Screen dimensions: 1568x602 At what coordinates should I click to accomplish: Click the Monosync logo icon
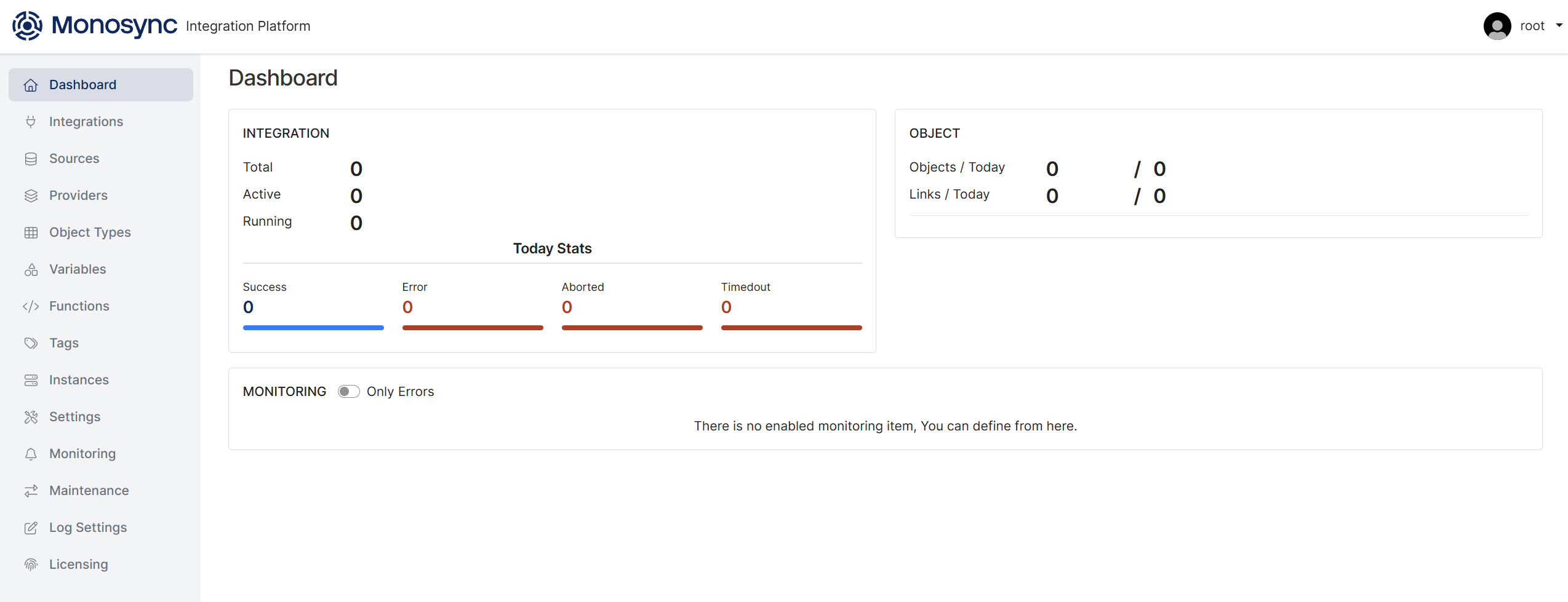point(28,26)
